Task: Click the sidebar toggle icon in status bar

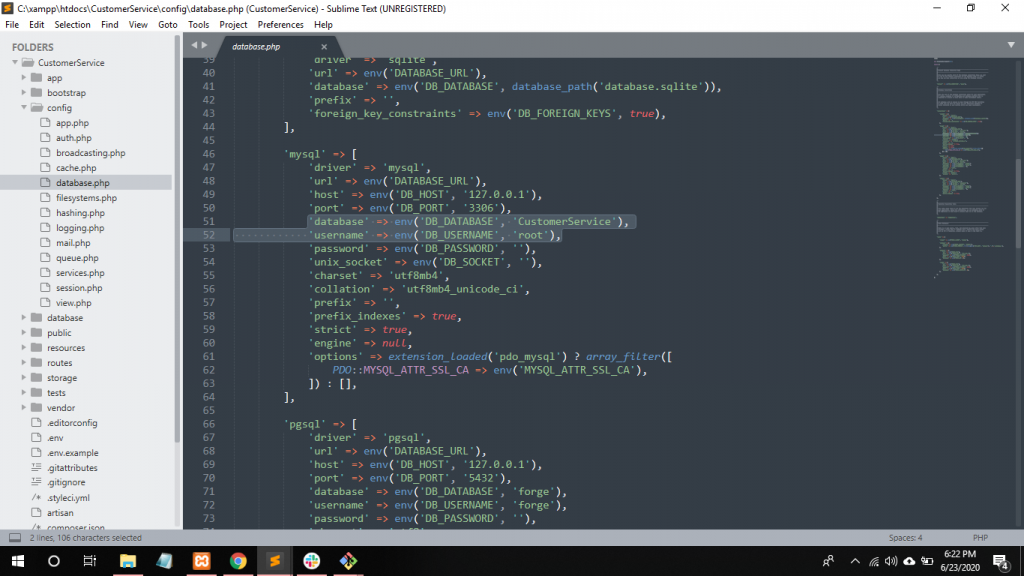Action: point(14,538)
